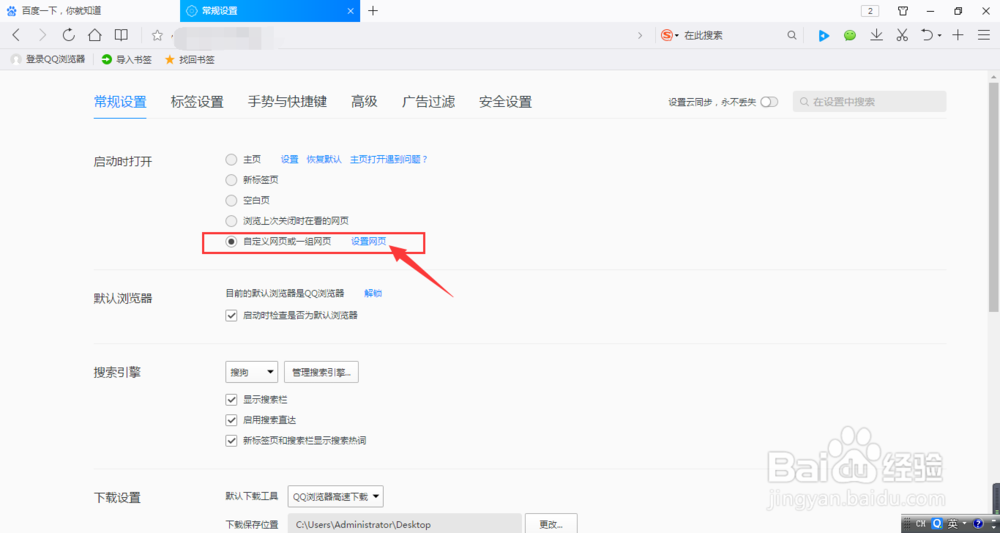Switch to the 安全设置 settings tab
Viewport: 1000px width, 533px height.
point(505,102)
